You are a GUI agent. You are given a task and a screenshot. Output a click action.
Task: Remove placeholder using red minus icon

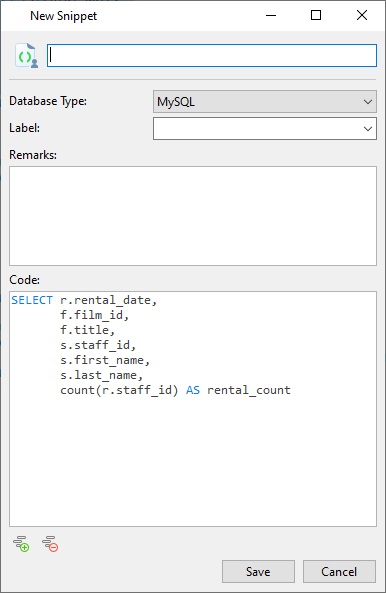50,544
